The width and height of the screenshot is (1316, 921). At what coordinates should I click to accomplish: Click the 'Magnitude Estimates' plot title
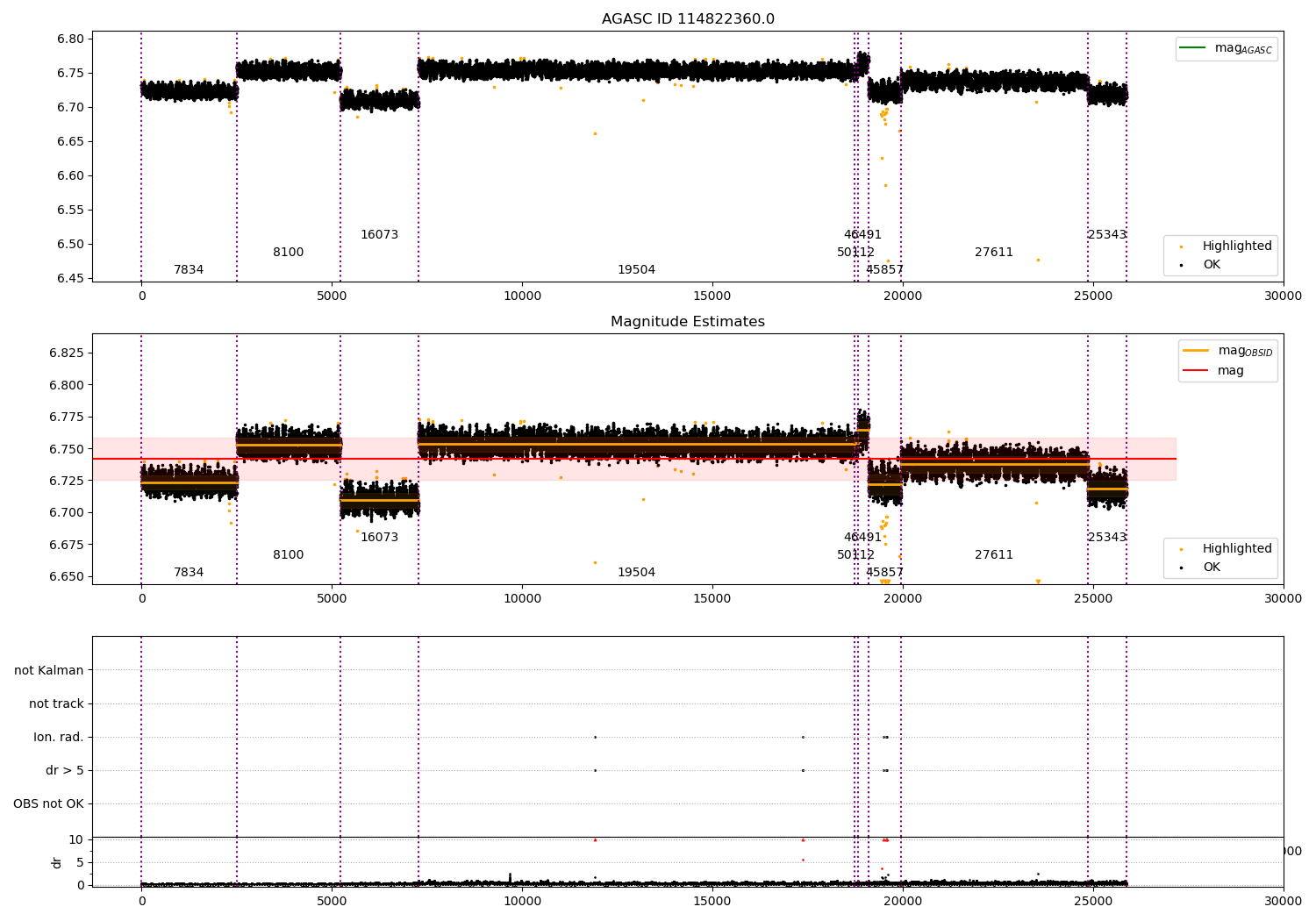click(688, 322)
